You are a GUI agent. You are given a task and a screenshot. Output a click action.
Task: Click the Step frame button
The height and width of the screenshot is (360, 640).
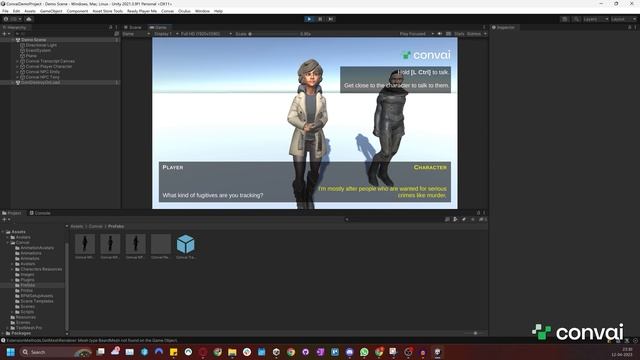[331, 19]
